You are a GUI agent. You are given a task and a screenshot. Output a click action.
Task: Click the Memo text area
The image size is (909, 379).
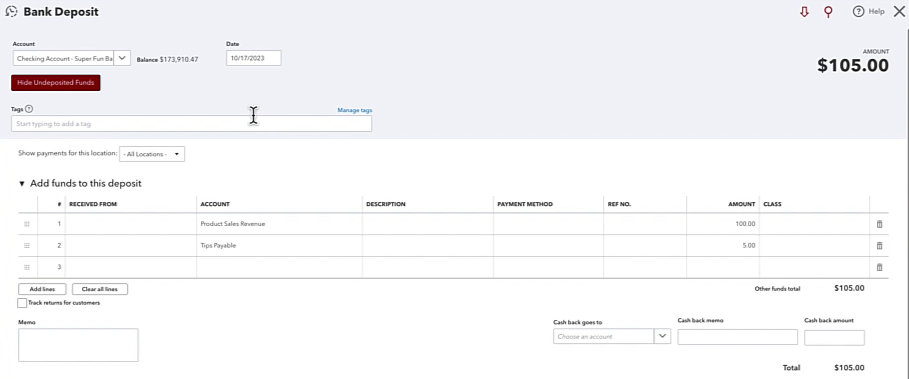(78, 345)
